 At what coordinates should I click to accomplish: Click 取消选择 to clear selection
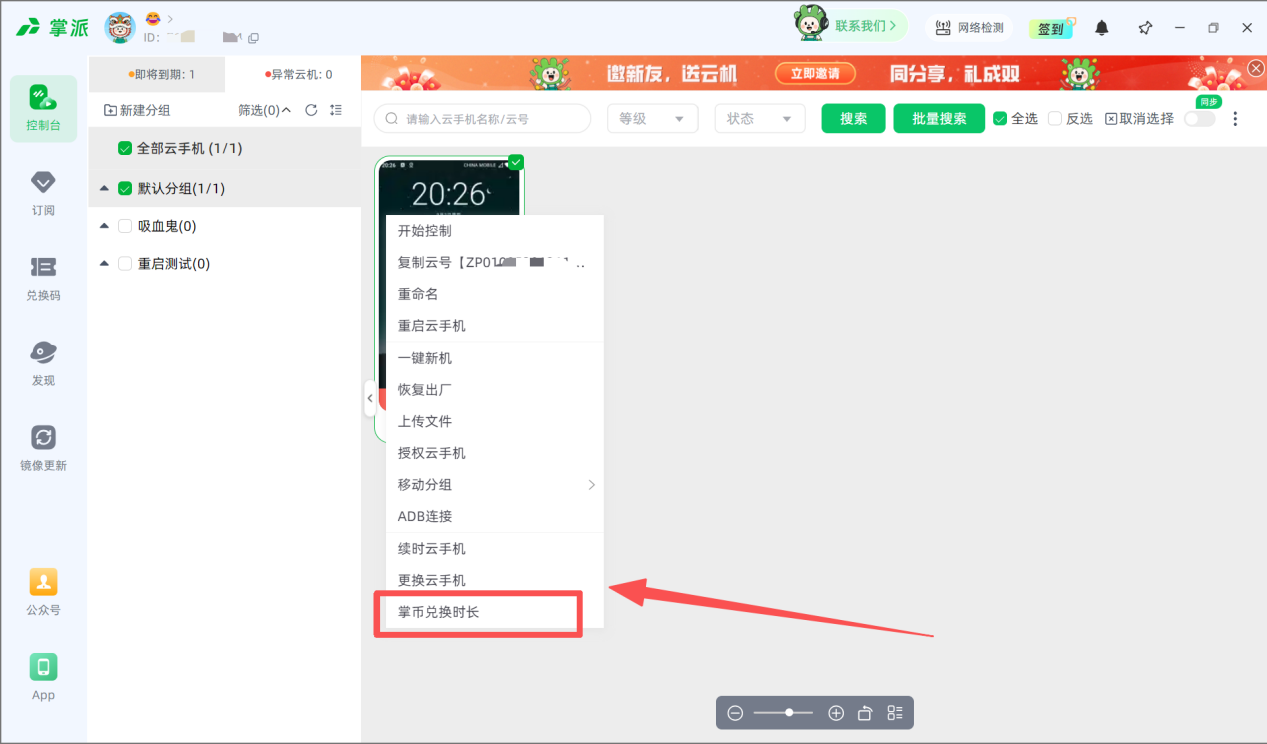click(x=1139, y=118)
